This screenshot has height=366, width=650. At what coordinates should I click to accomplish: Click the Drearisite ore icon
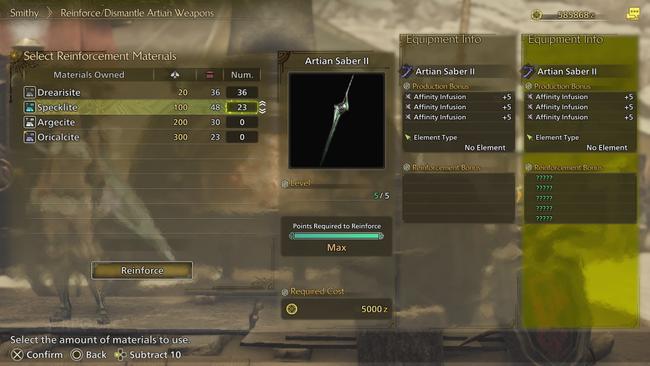pos(29,92)
